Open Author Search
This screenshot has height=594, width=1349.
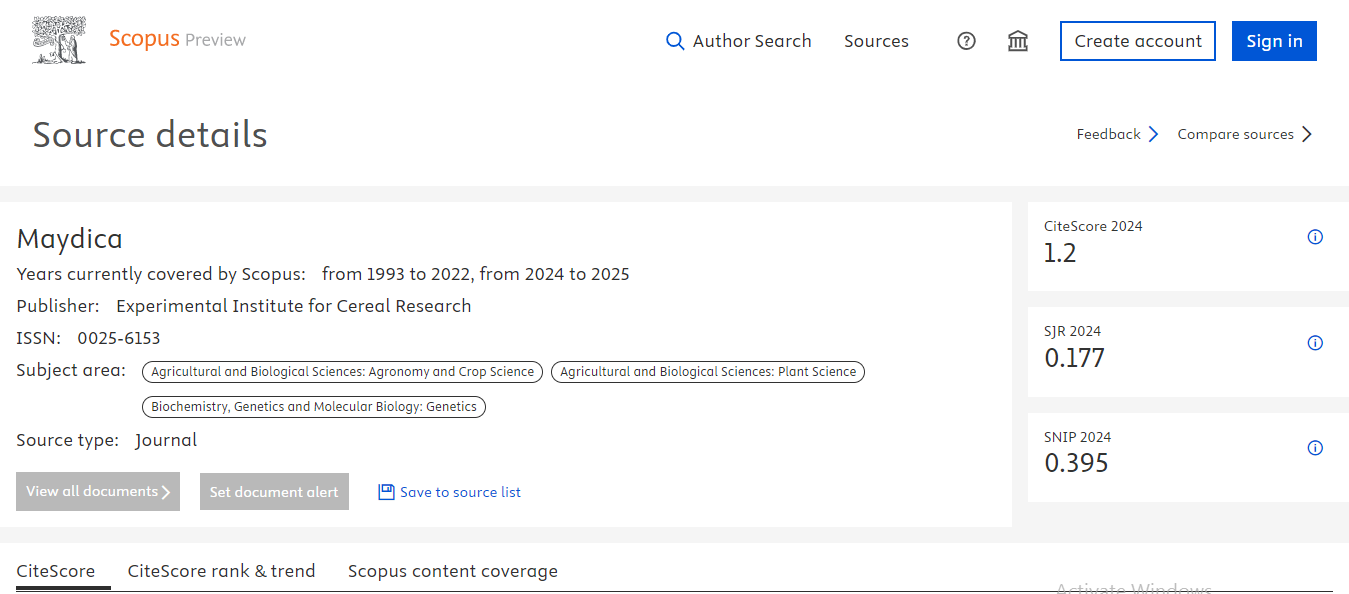(752, 41)
